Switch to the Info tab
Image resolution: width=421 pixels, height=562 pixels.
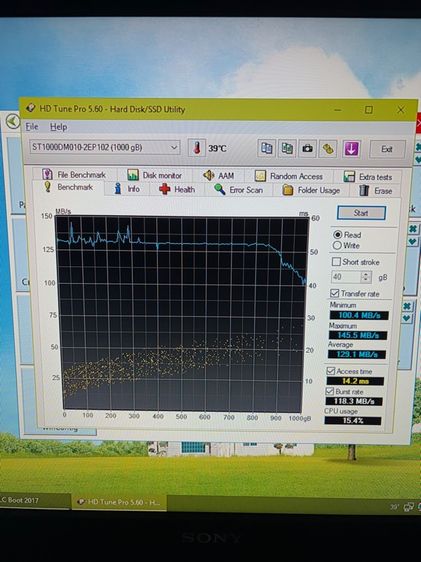(127, 189)
